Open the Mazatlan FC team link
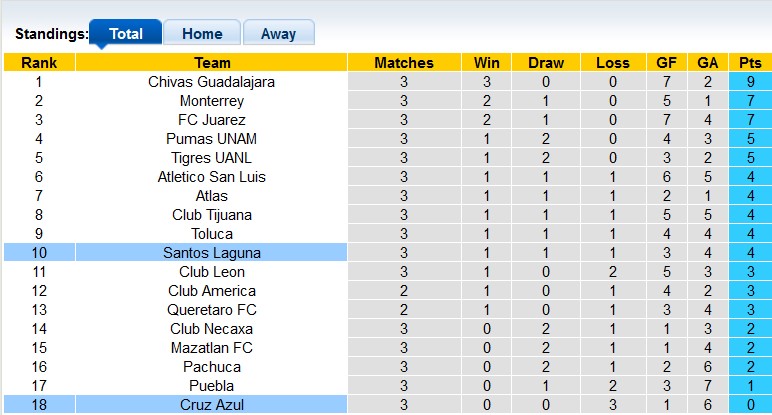This screenshot has width=772, height=415. [x=212, y=348]
